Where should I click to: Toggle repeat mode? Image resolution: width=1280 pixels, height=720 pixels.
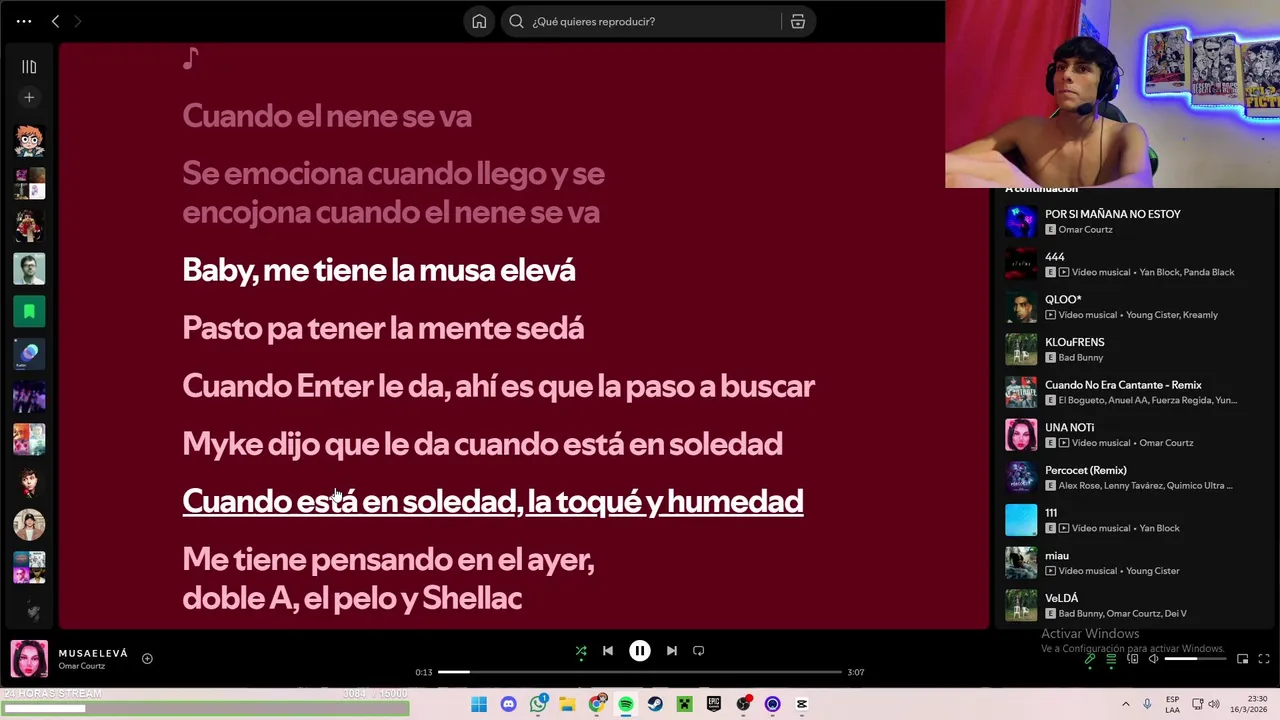pyautogui.click(x=699, y=651)
